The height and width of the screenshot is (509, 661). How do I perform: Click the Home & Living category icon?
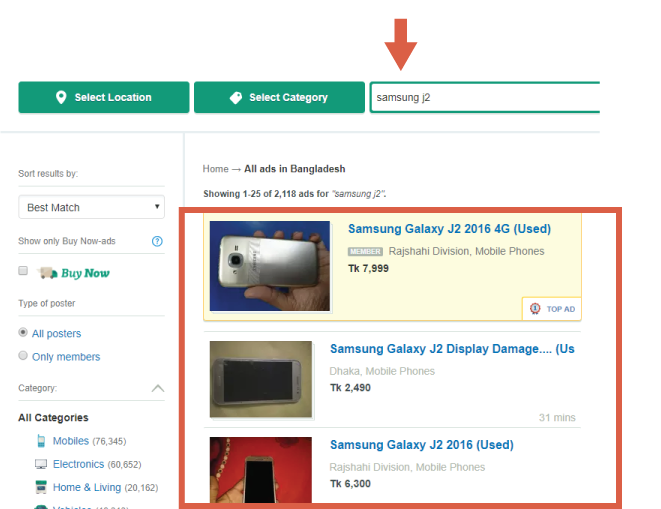[x=41, y=487]
